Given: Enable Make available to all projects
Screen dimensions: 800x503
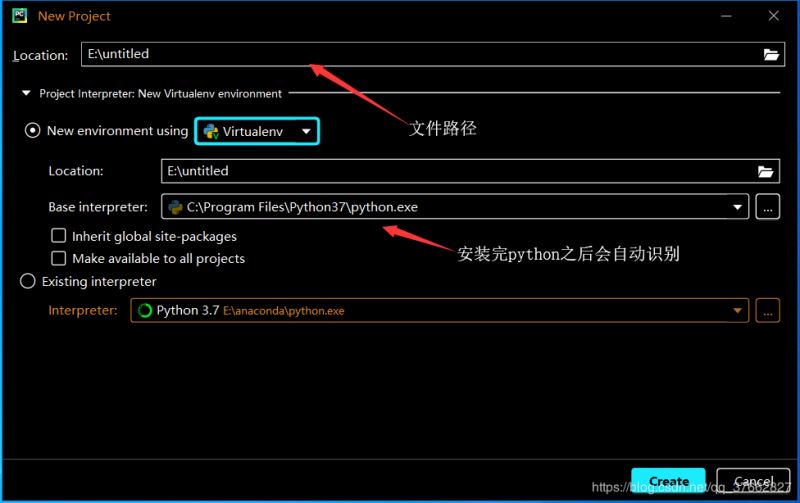Looking at the screenshot, I should click(59, 258).
